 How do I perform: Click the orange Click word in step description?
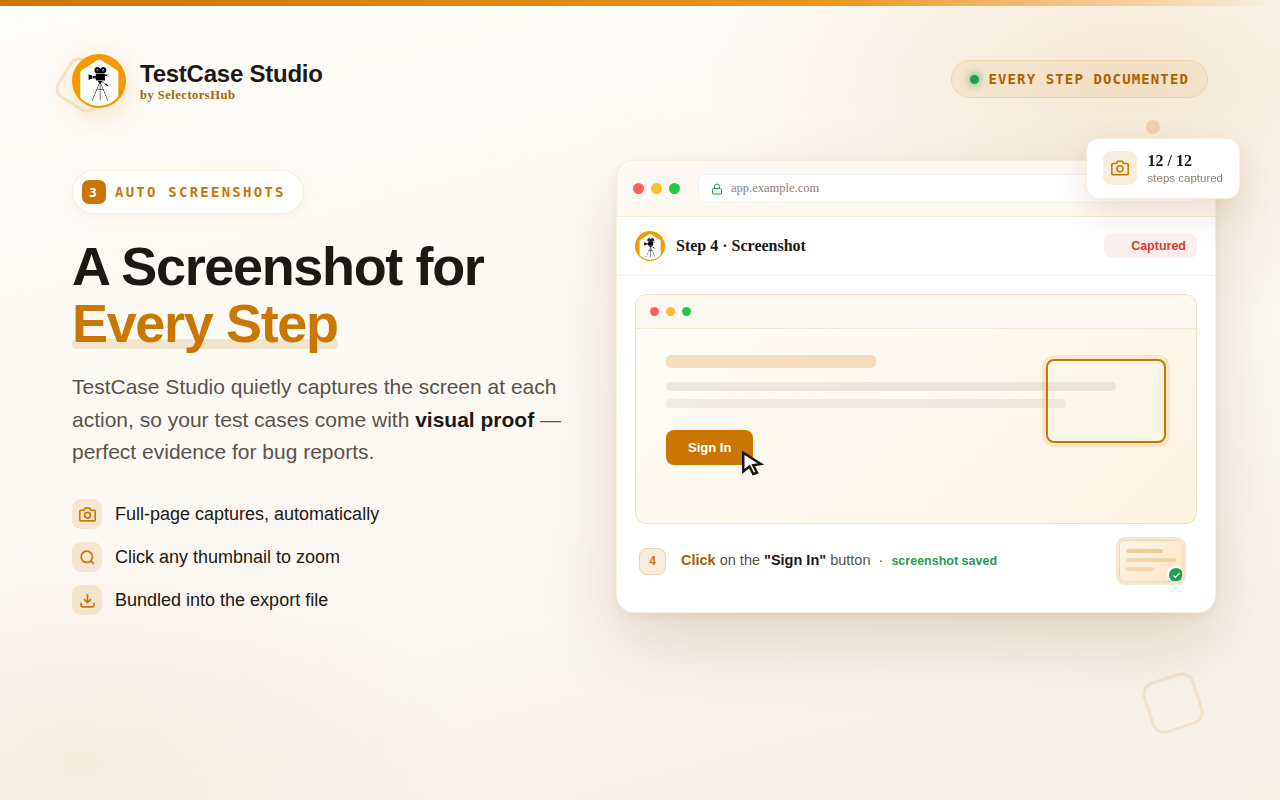coord(698,560)
